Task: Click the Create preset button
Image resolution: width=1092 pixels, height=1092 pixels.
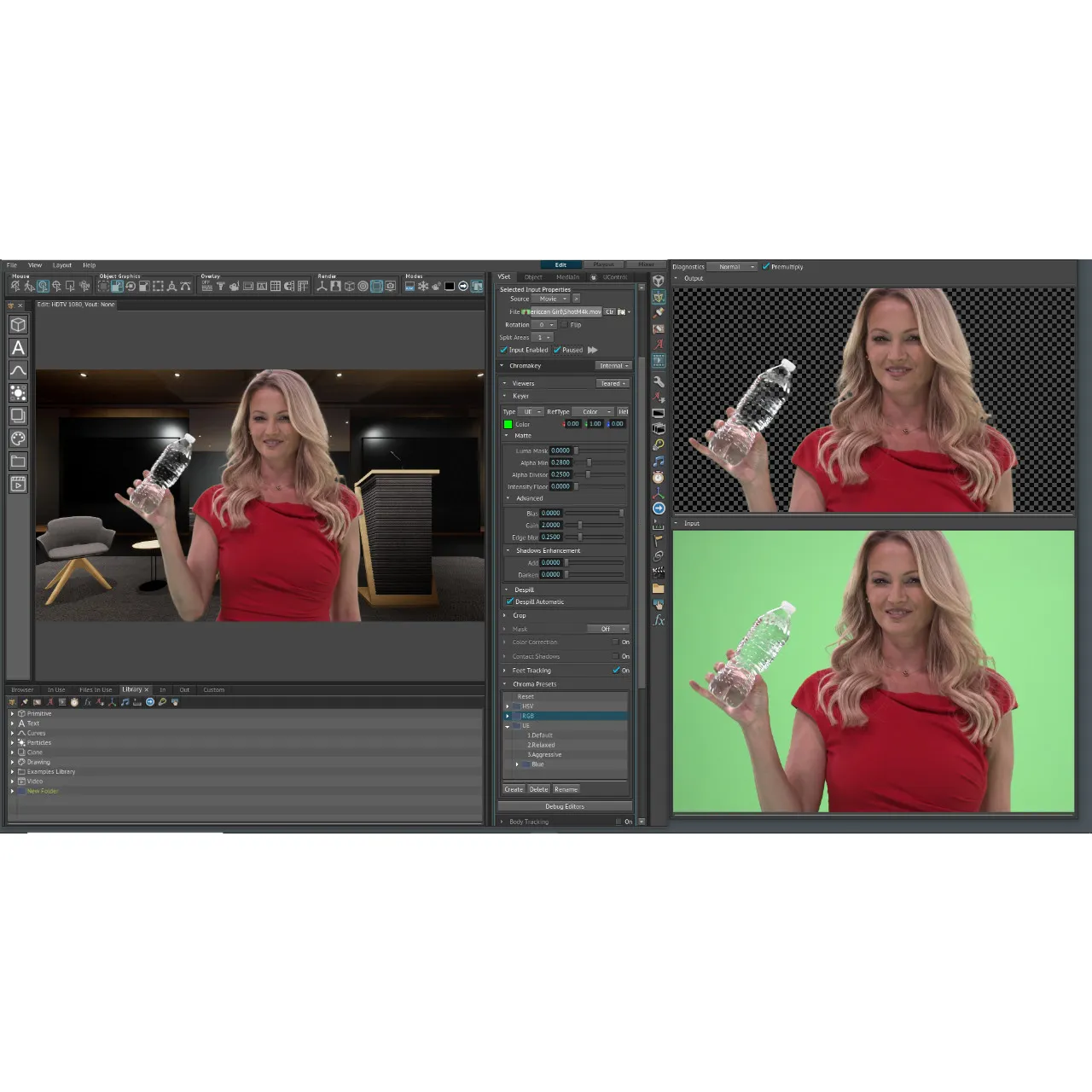Action: pos(514,789)
